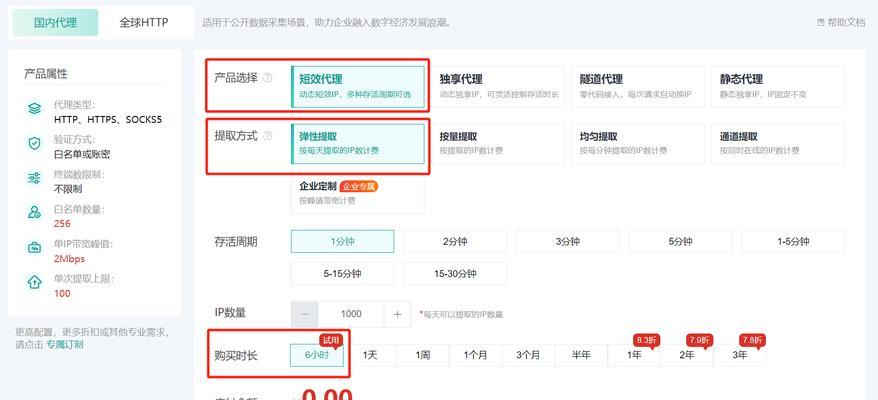Screen dimensions: 878x400
Task: Click the 每天可以提取的IP数量 hint text
Action: tap(461, 315)
